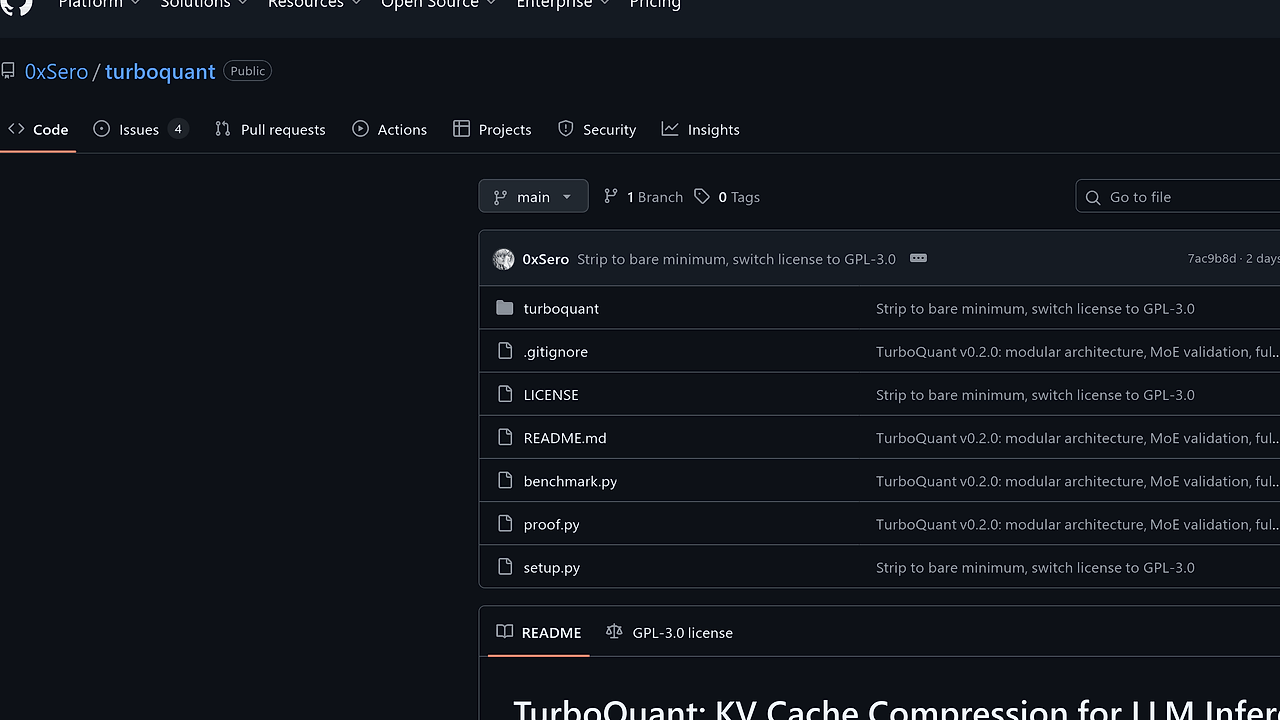The image size is (1280, 720).
Task: Open the .gitignore file
Action: [555, 351]
